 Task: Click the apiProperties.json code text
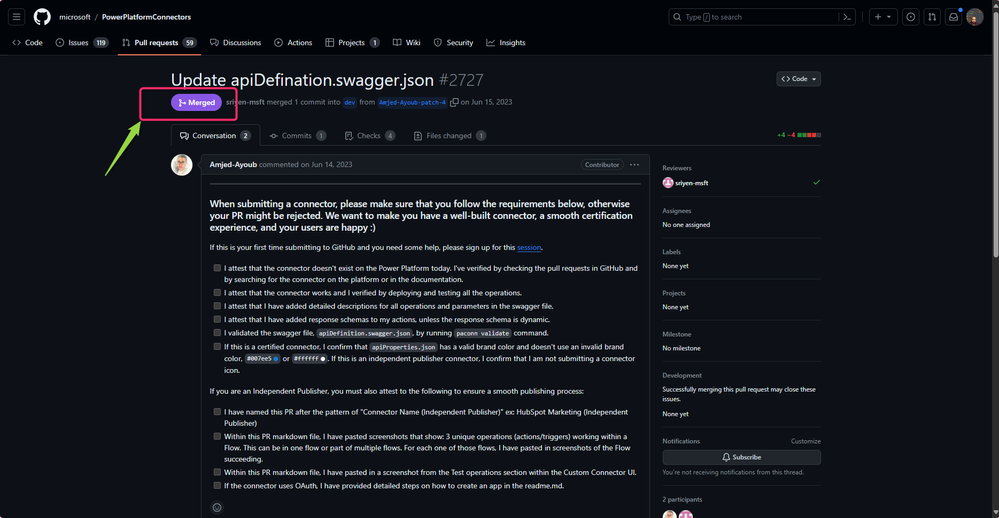[403, 347]
